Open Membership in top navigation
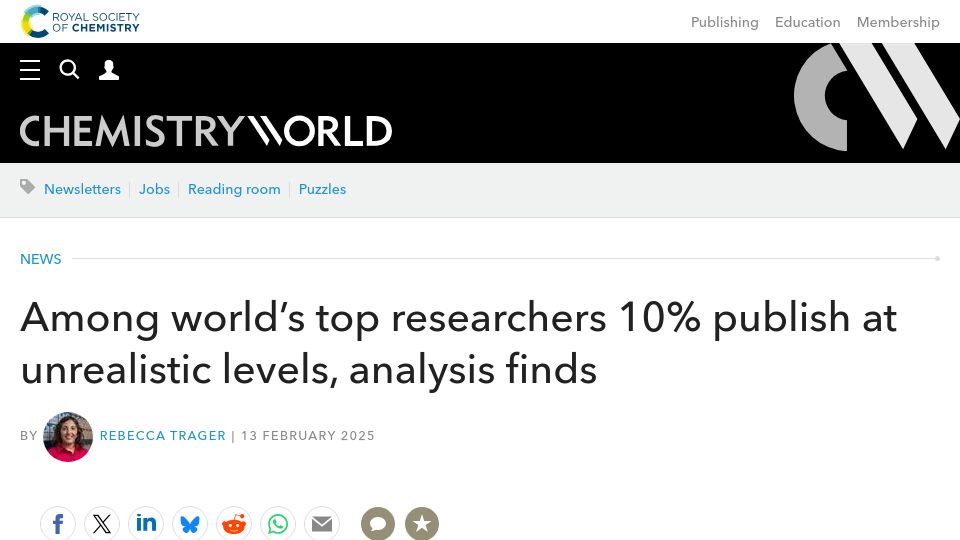This screenshot has height=540, width=960. click(898, 22)
